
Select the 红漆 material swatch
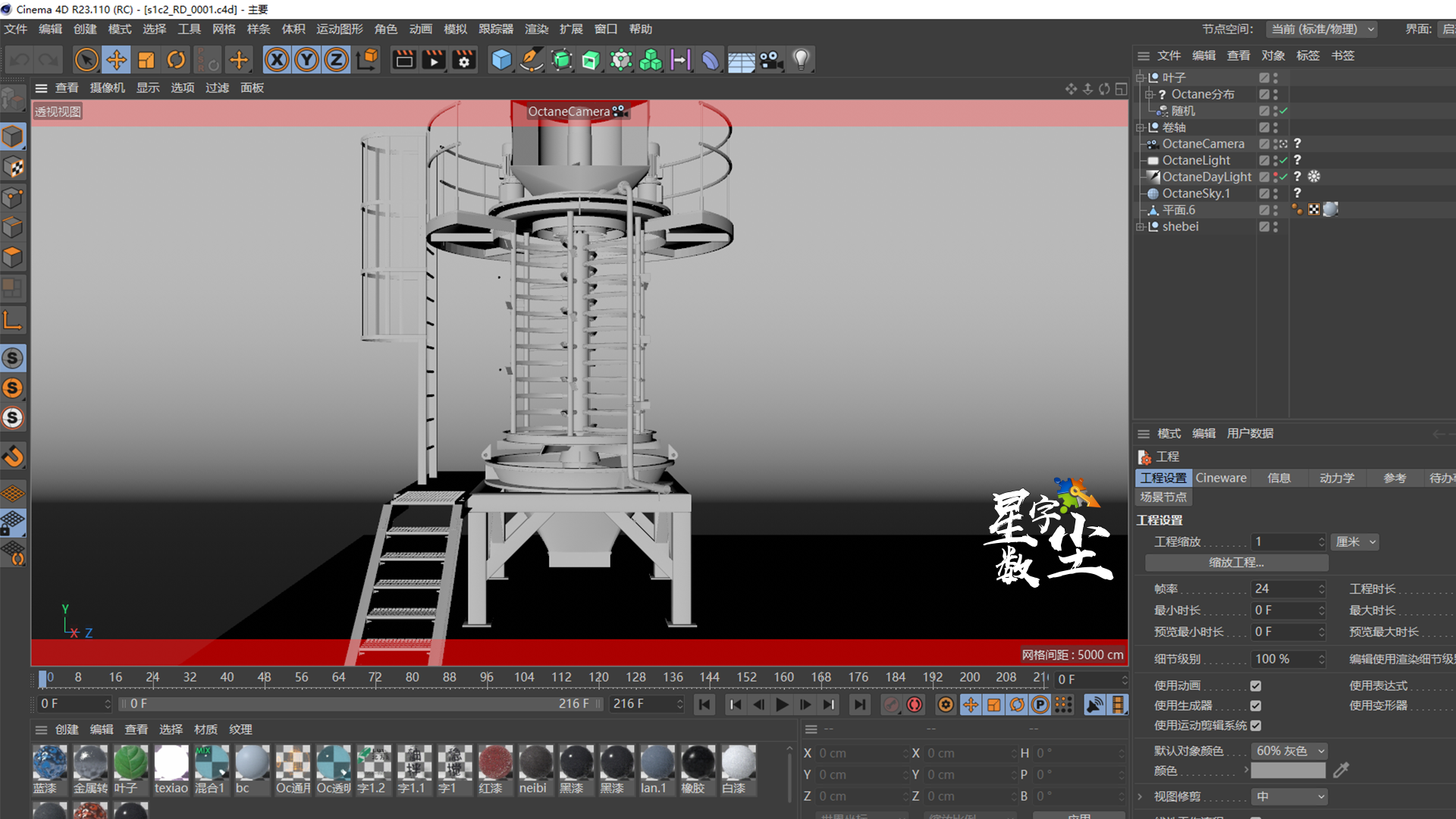click(495, 769)
